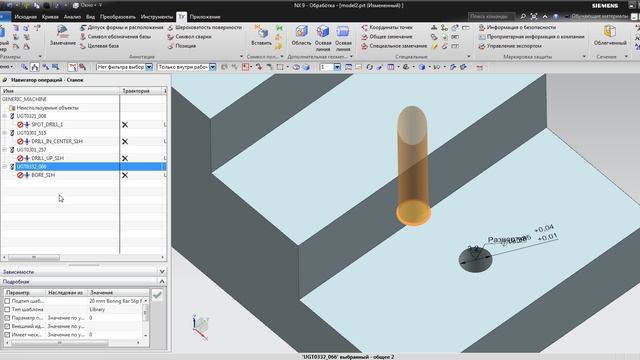Open the Кривая ribbon tab

[50, 17]
